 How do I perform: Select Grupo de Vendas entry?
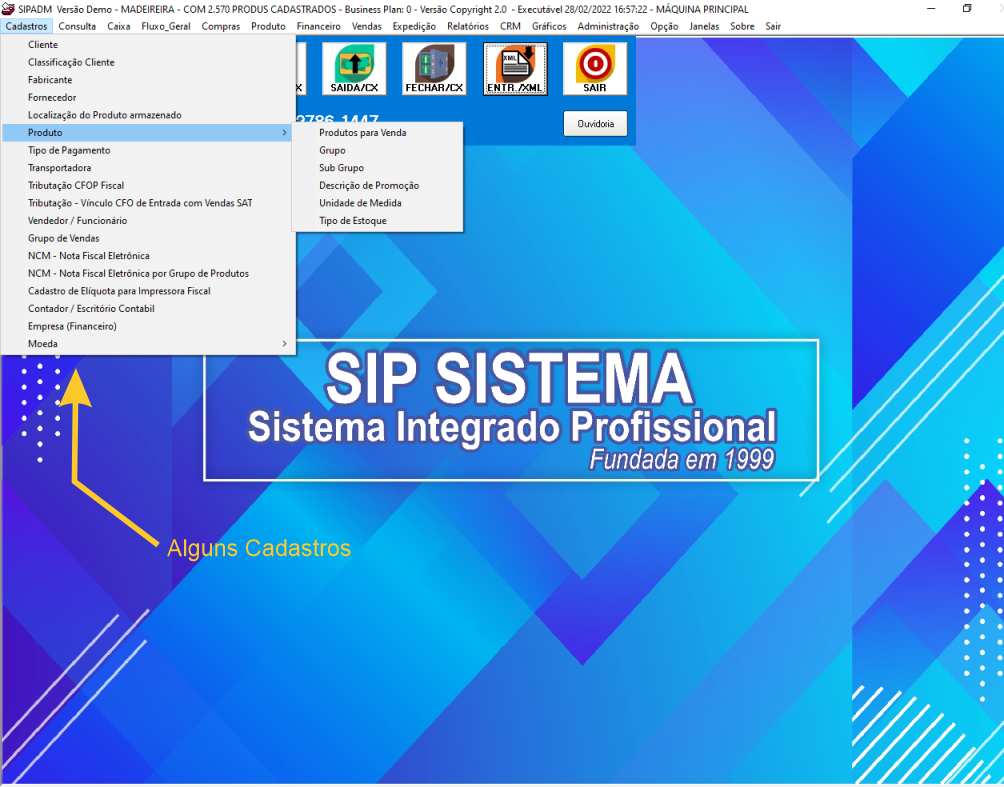[148, 238]
